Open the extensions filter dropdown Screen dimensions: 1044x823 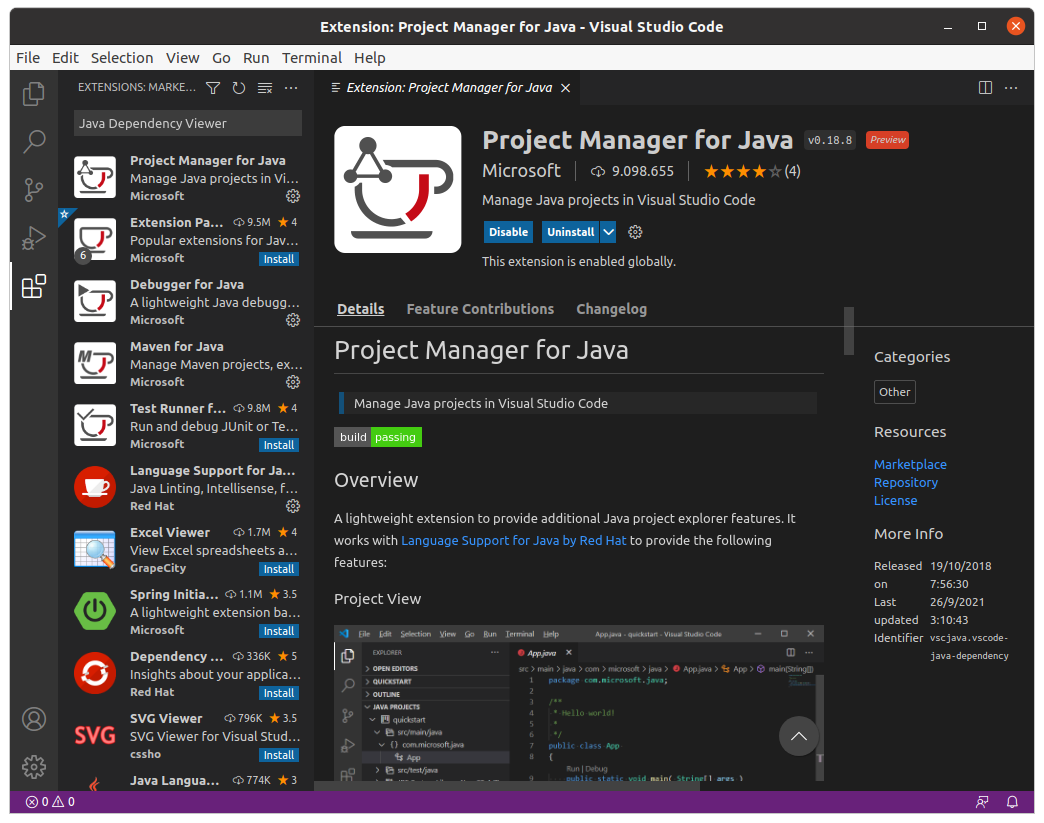212,88
